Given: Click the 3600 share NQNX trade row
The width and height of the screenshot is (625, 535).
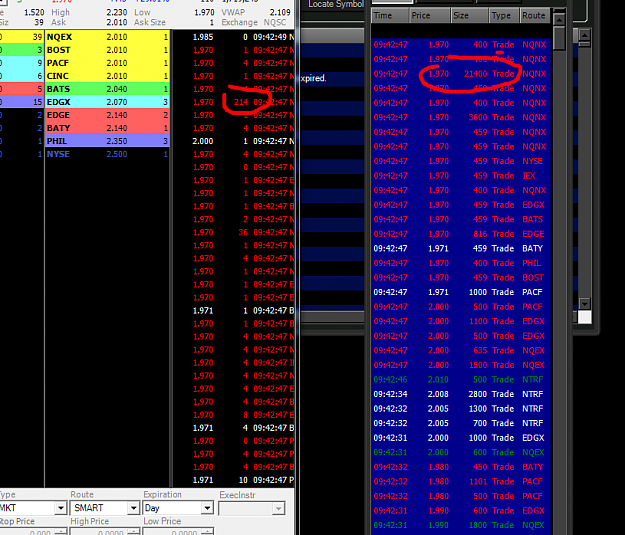Looking at the screenshot, I should click(x=461, y=118).
